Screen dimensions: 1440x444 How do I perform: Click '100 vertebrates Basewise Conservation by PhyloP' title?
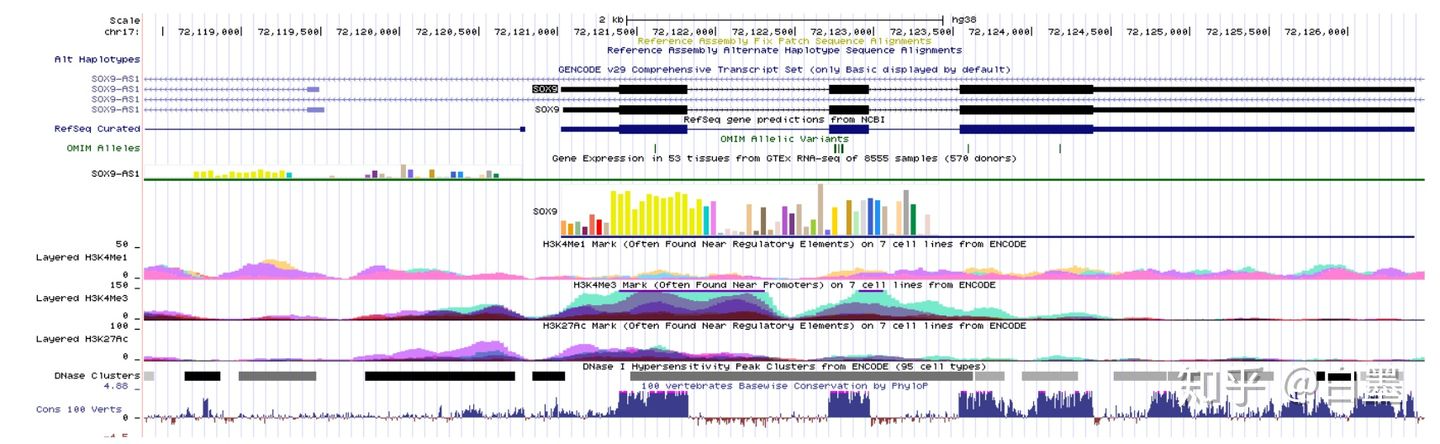tap(784, 385)
